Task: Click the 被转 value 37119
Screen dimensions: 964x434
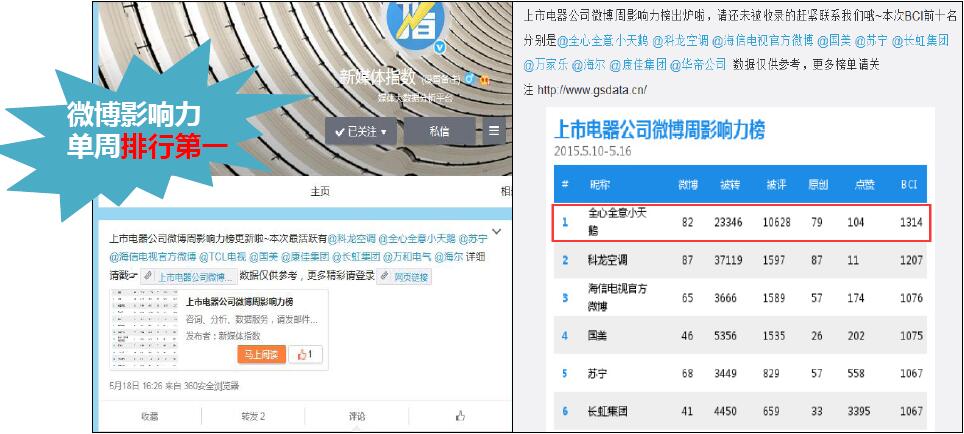Action: tap(728, 260)
